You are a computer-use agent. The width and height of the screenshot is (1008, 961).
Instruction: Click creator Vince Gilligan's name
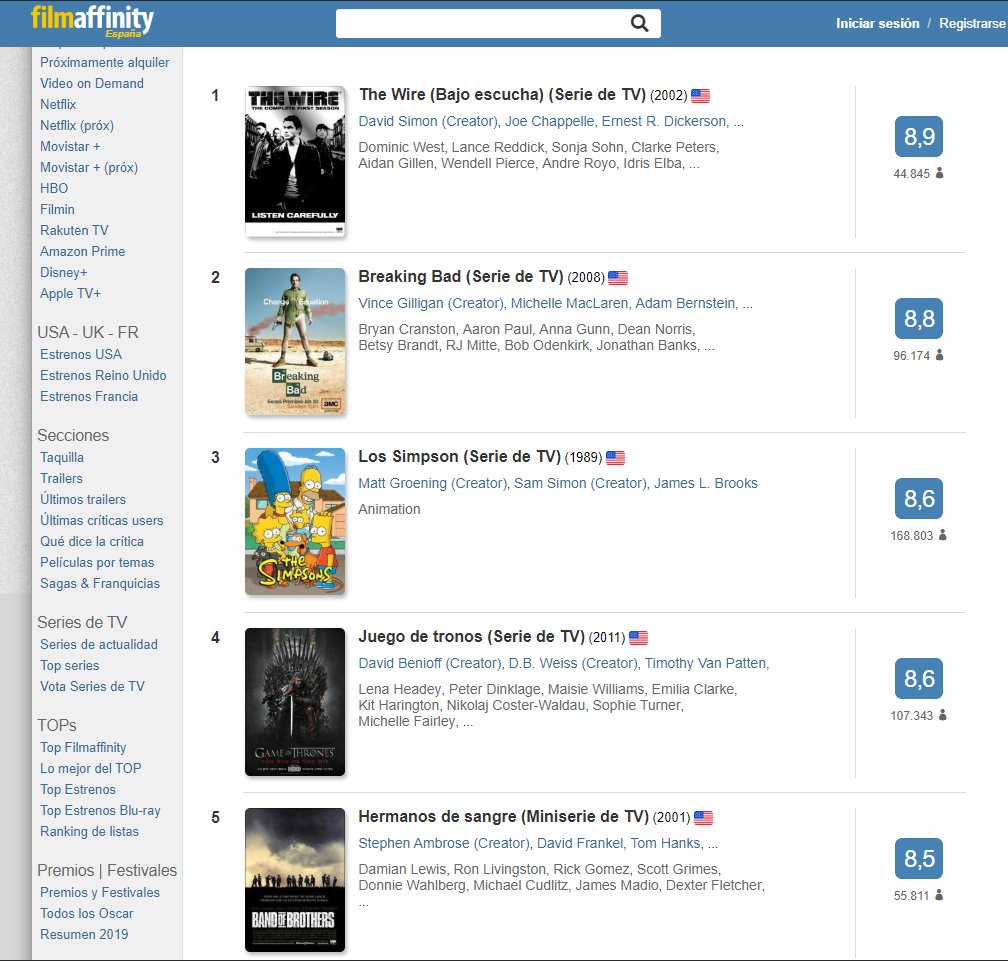(431, 303)
